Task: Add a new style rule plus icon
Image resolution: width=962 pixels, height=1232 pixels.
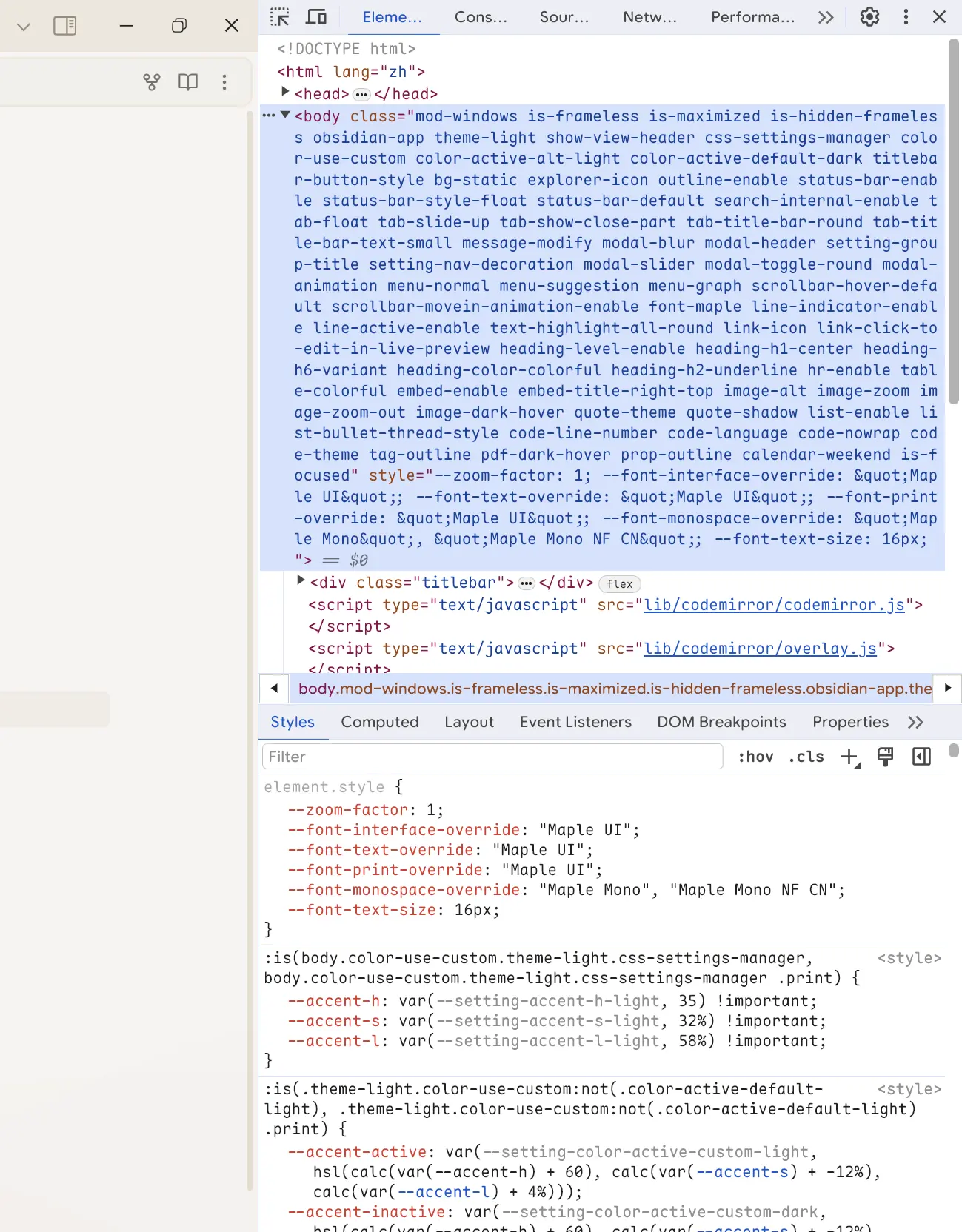Action: (849, 757)
